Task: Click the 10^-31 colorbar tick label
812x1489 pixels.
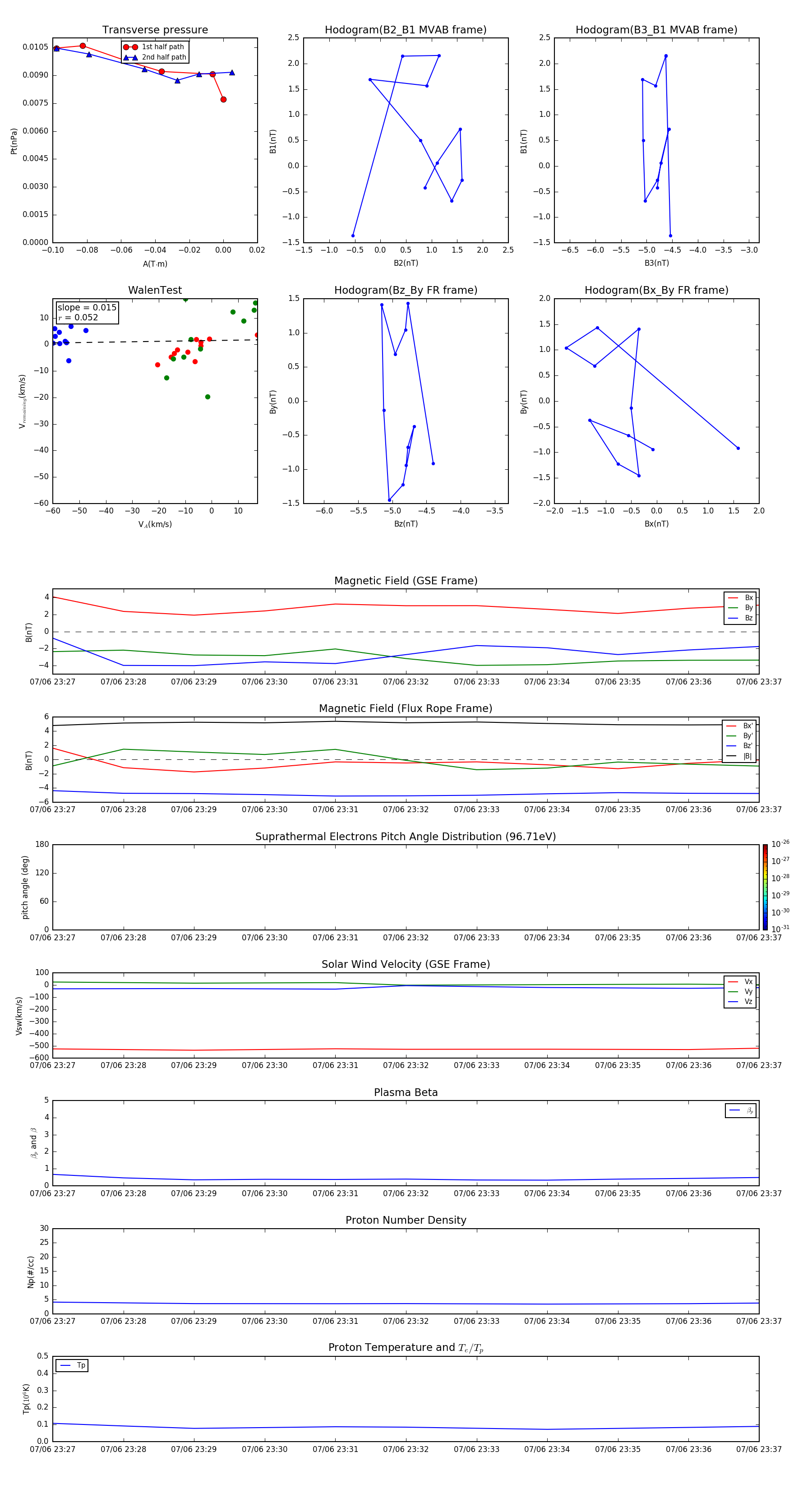Action: pos(780,929)
